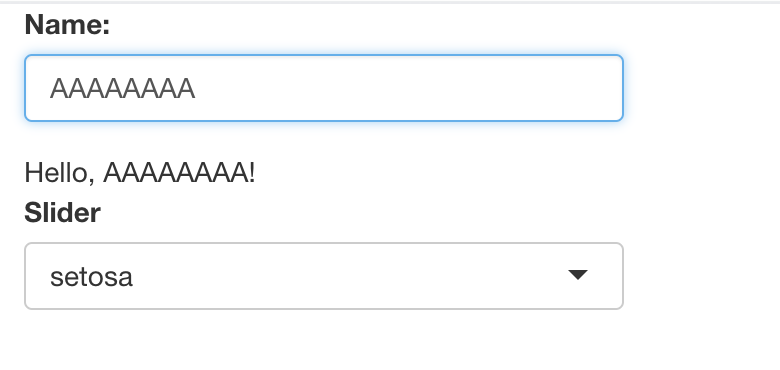Viewport: 780px width, 370px height.
Task: Click blank space below the setosa dropdown
Action: [324, 341]
